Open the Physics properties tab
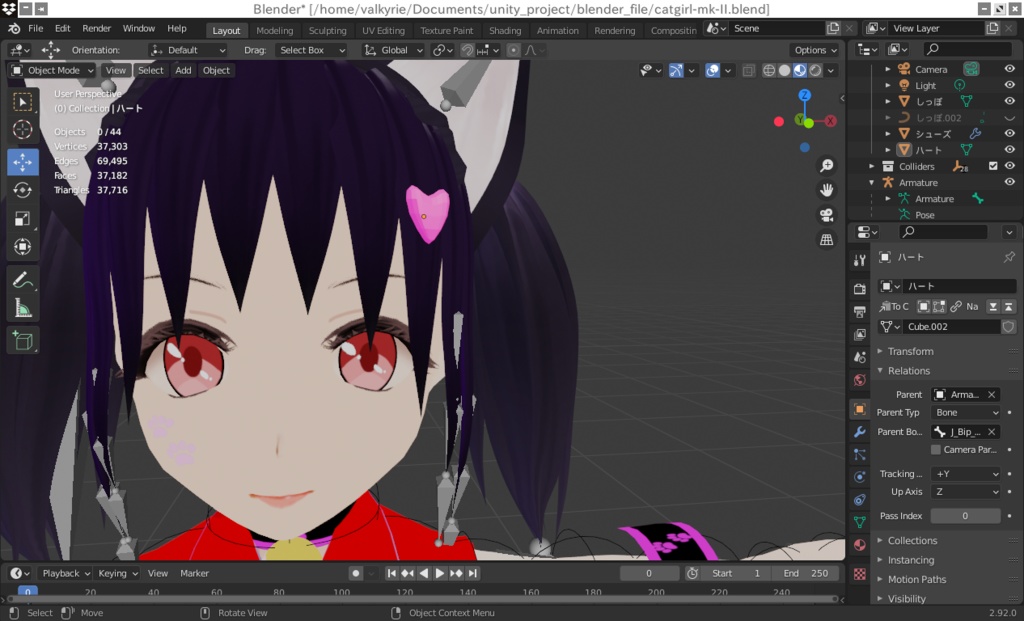The height and width of the screenshot is (621, 1024). (x=859, y=477)
